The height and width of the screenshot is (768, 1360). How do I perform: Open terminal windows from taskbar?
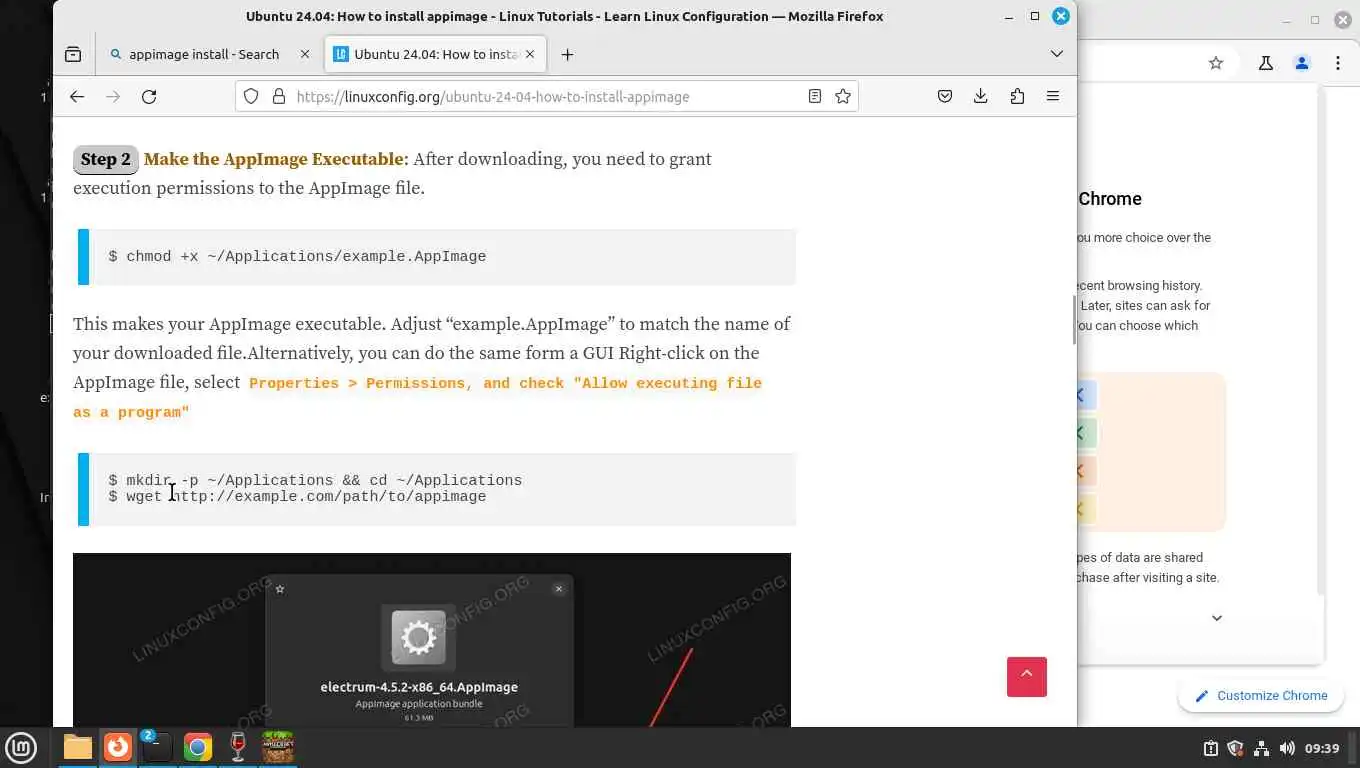[157, 747]
